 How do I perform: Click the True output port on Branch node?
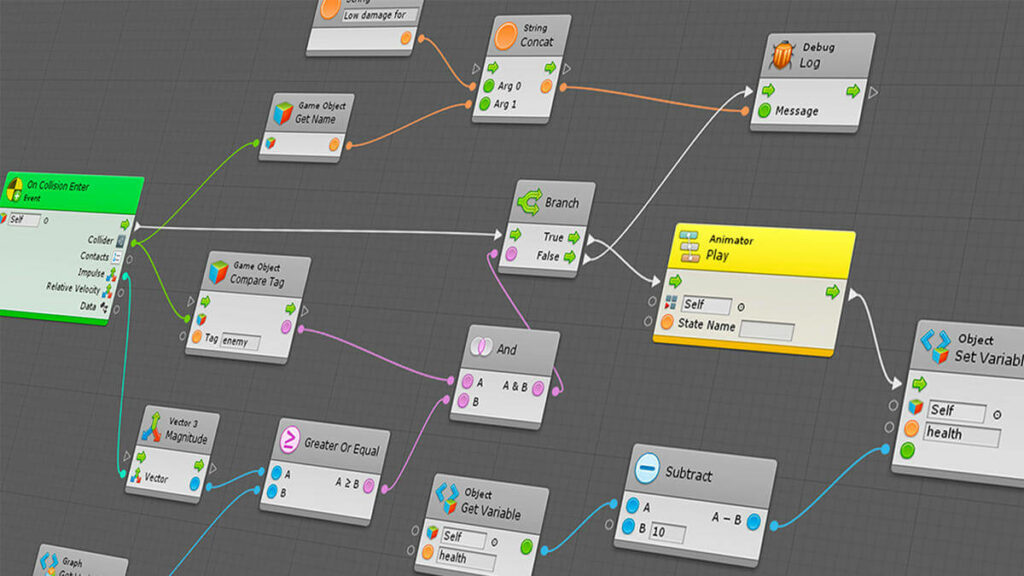point(575,239)
